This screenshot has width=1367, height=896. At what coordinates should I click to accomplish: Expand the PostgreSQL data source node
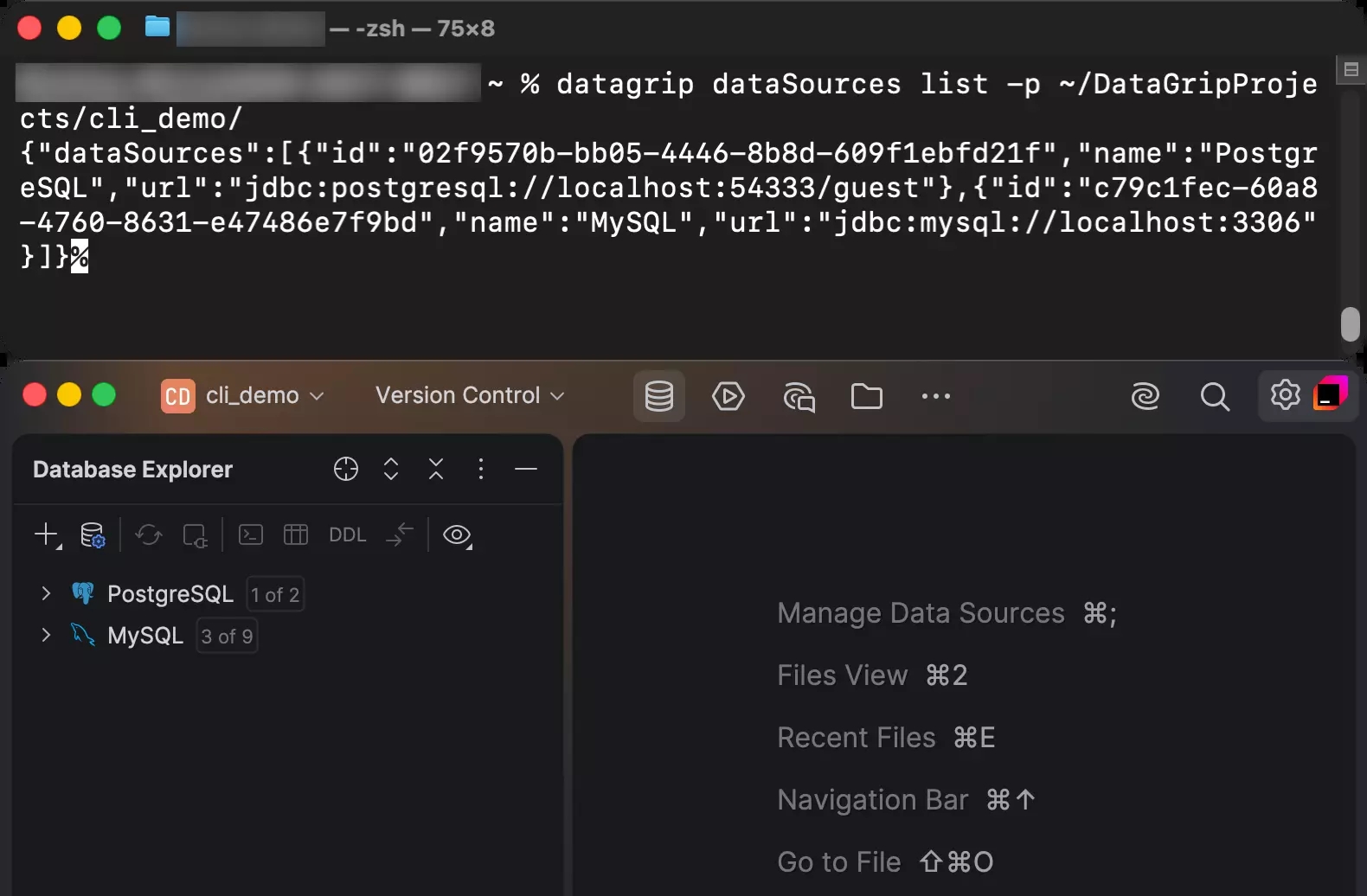tap(46, 593)
